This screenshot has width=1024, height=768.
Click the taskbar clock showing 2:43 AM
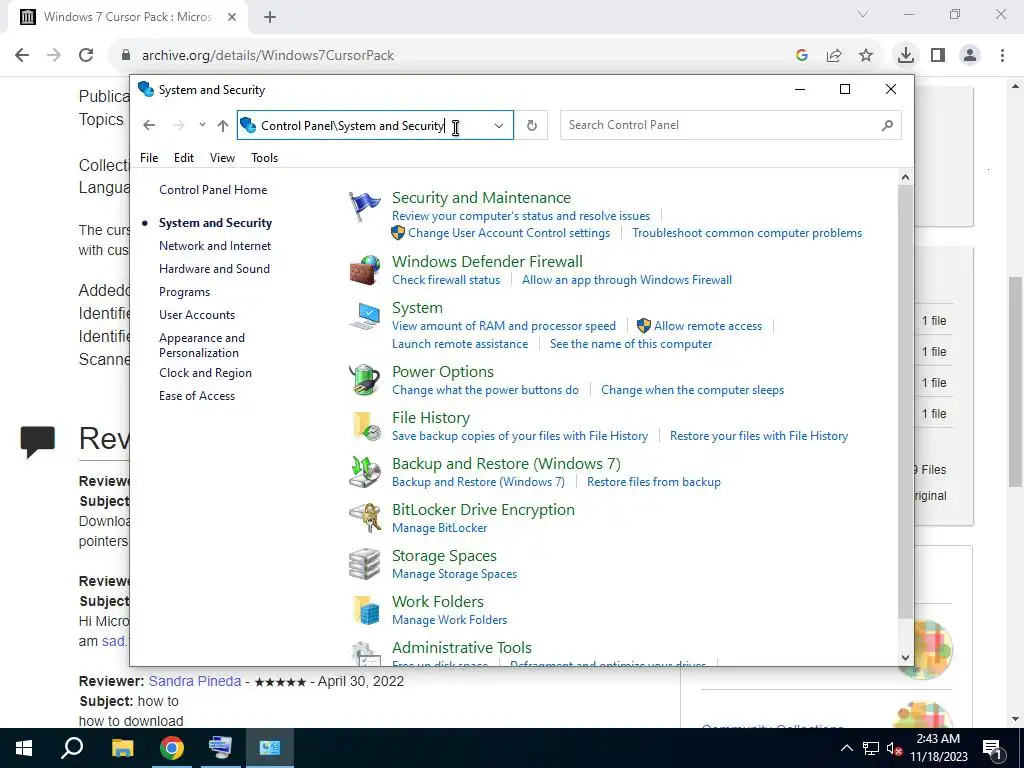click(938, 748)
